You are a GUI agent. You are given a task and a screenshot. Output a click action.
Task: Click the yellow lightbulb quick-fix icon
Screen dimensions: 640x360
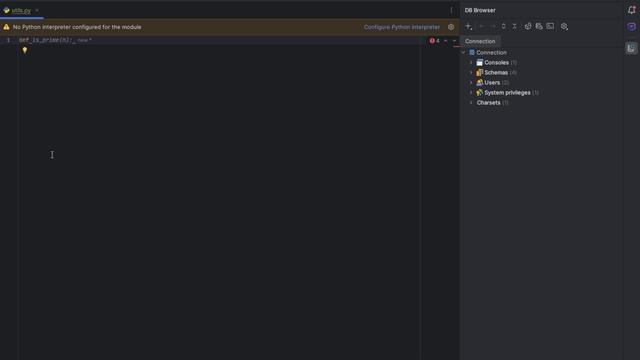[x=25, y=50]
